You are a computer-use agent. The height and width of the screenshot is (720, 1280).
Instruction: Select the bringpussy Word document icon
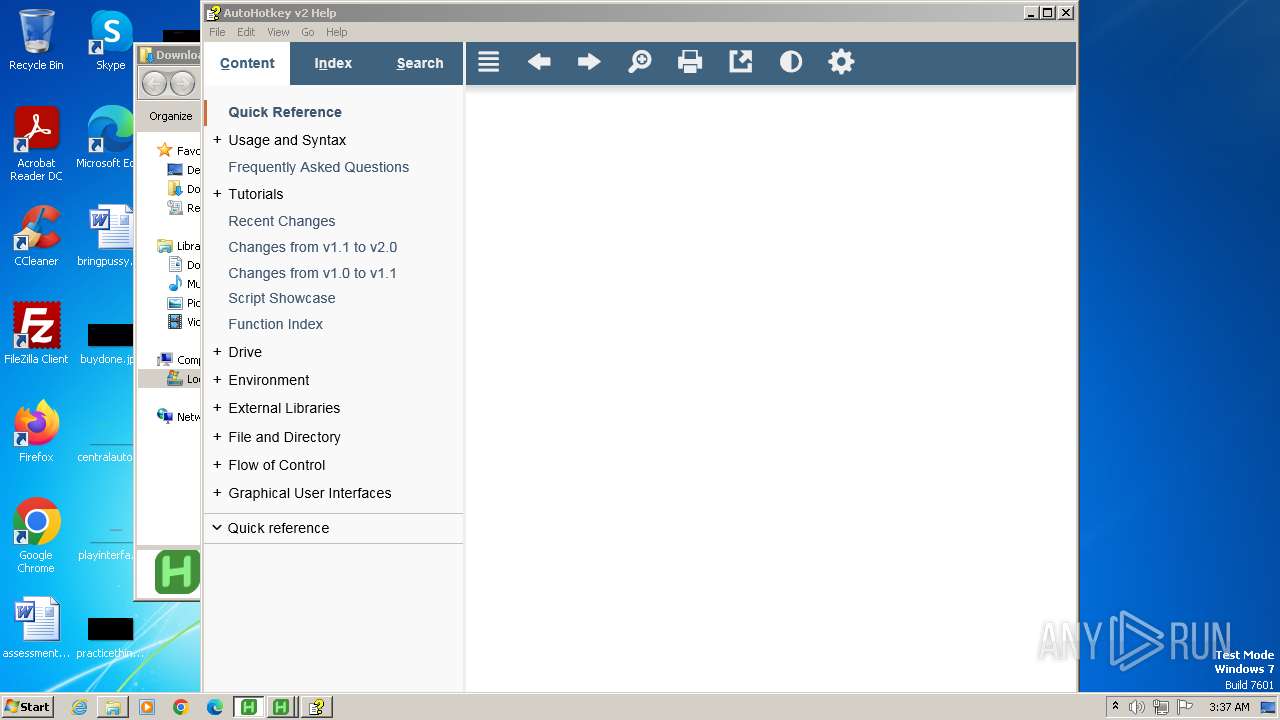click(107, 236)
